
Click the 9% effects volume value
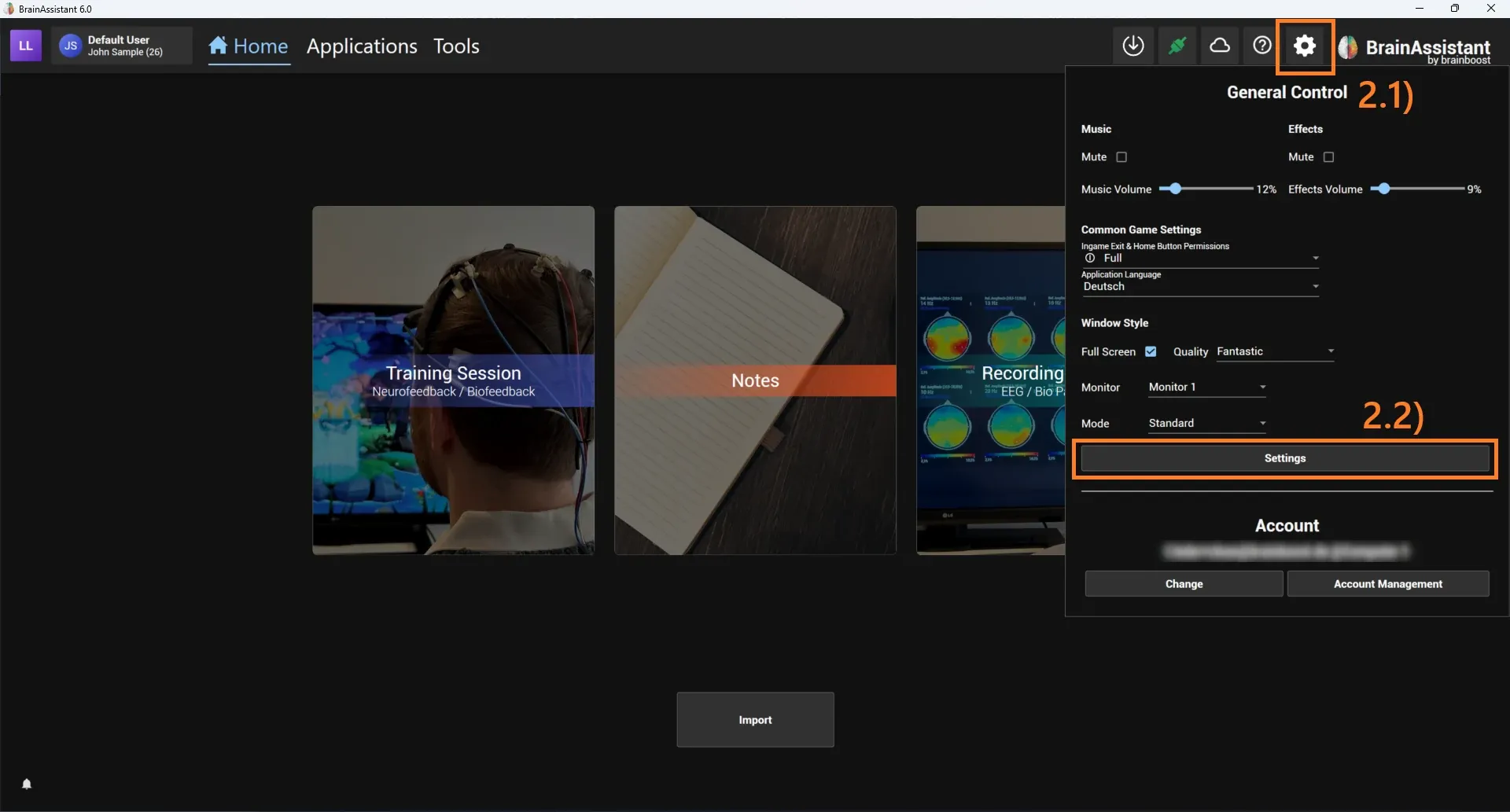click(x=1474, y=189)
